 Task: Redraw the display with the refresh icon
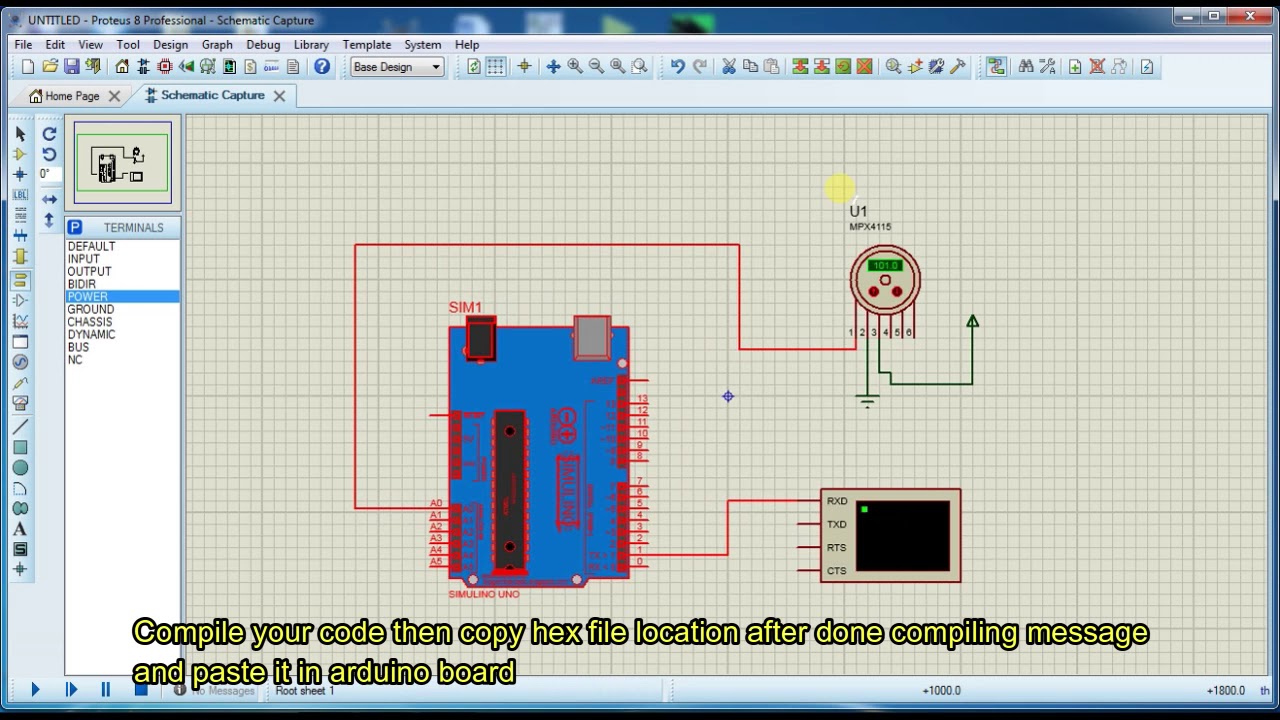point(474,66)
